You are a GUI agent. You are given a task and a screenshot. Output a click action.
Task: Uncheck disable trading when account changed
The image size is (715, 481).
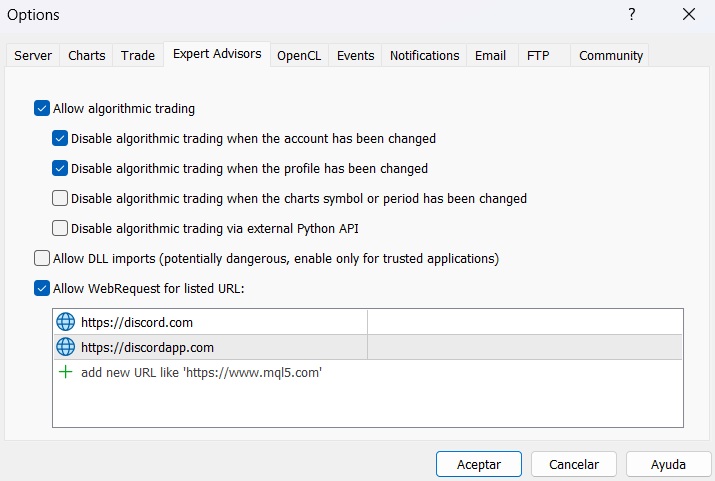(61, 139)
